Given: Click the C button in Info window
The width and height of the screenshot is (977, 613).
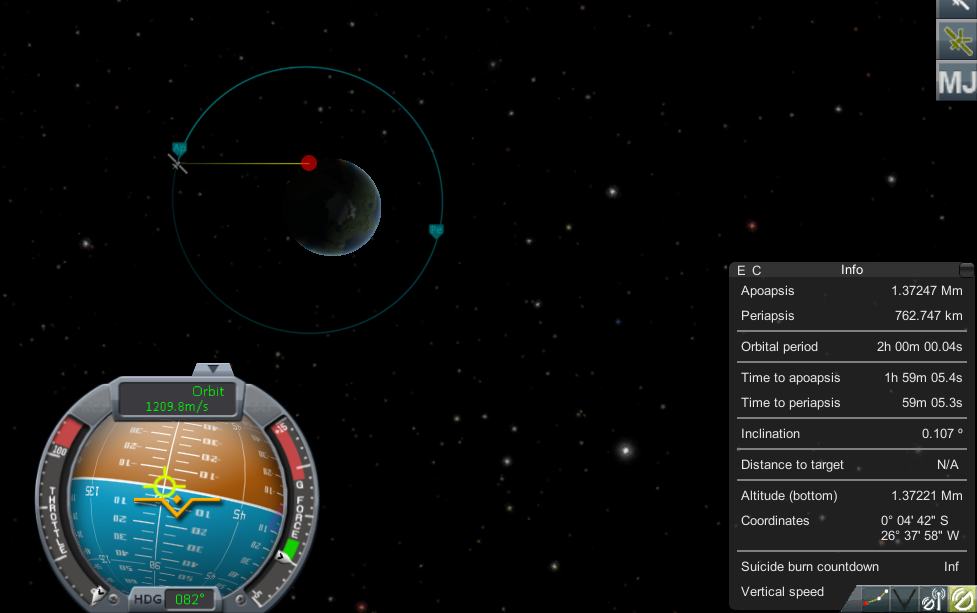Looking at the screenshot, I should coord(757,270).
